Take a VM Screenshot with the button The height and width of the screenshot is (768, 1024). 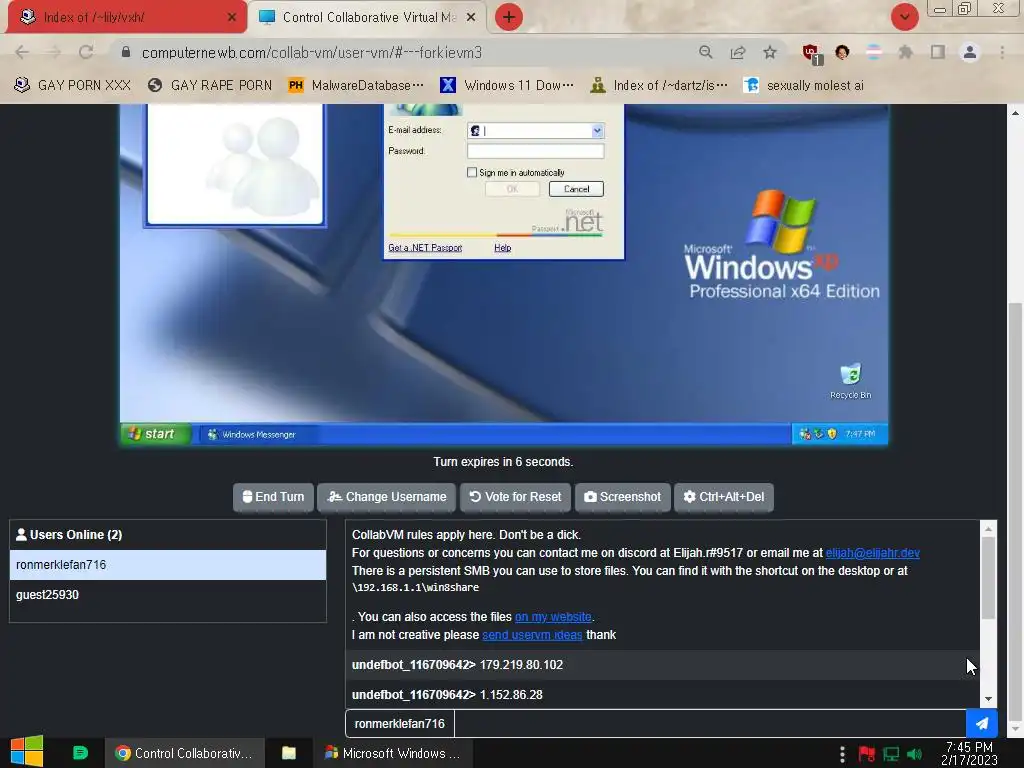[x=622, y=497]
